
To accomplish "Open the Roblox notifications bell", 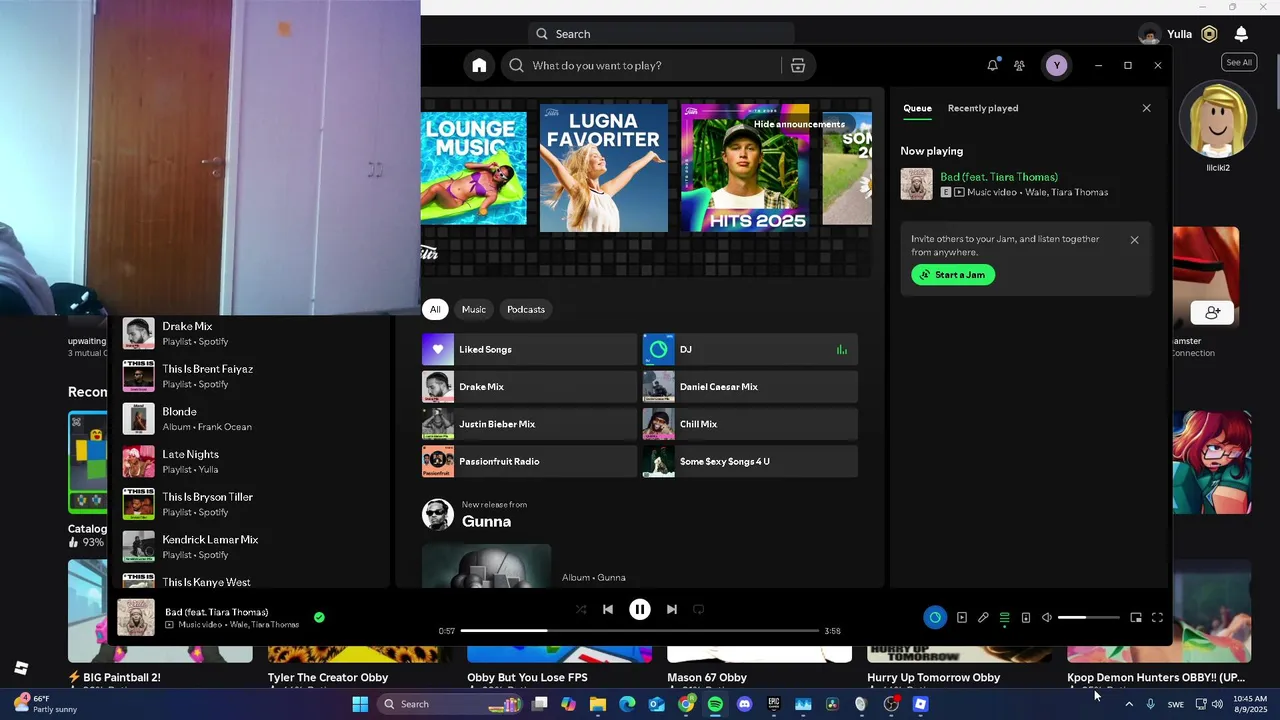I will (1241, 34).
